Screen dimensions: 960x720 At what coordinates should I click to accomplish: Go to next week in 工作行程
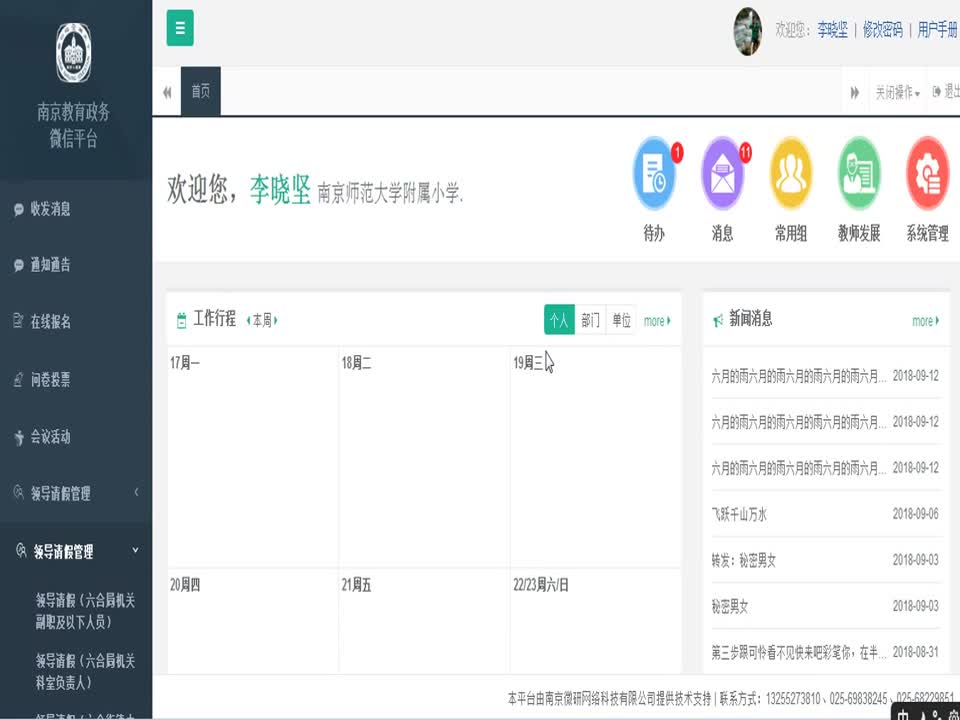coord(276,320)
